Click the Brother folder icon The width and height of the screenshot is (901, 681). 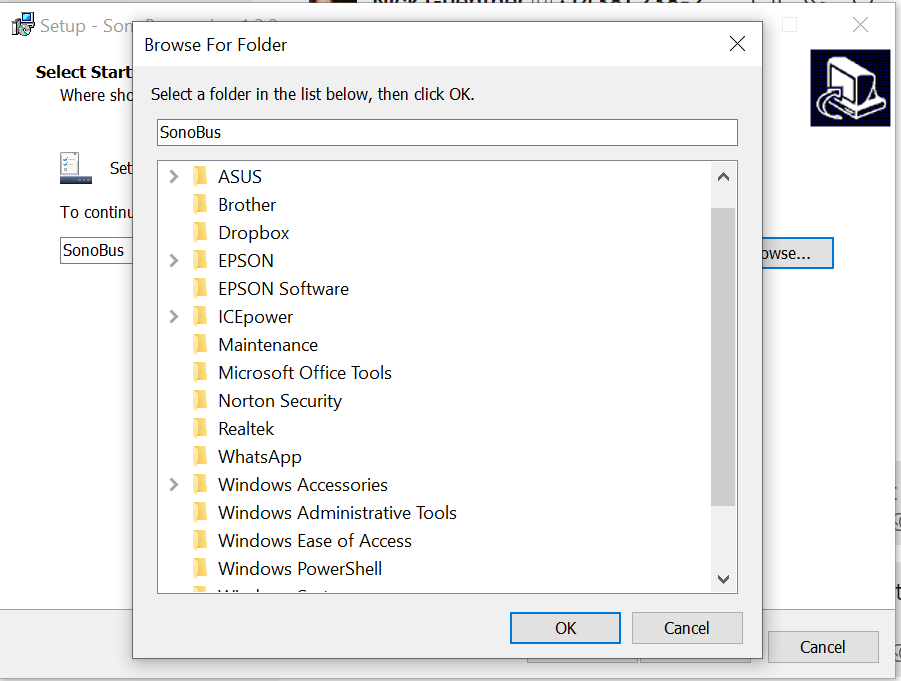(200, 205)
